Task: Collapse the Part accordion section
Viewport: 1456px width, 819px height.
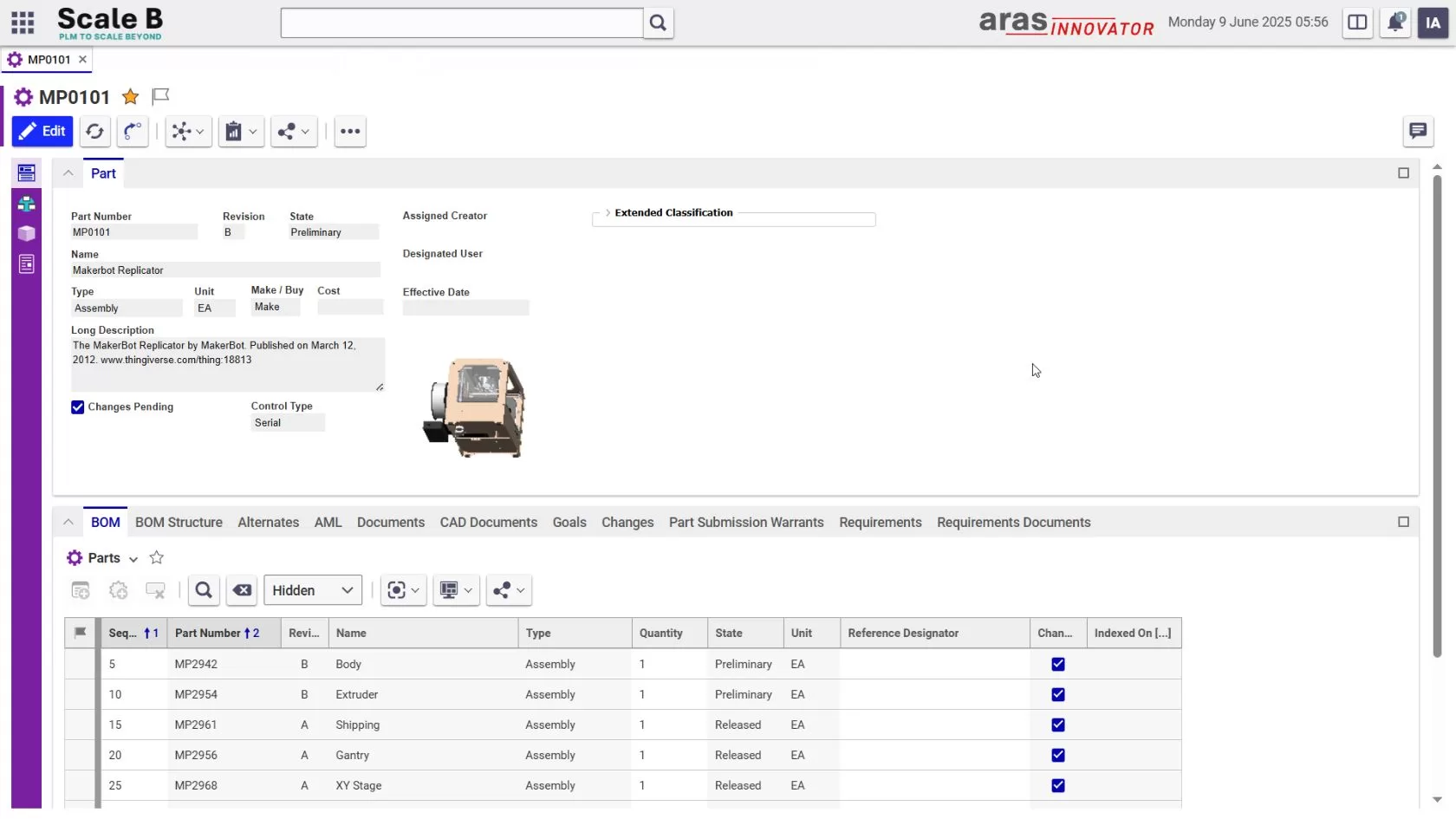Action: point(68,173)
